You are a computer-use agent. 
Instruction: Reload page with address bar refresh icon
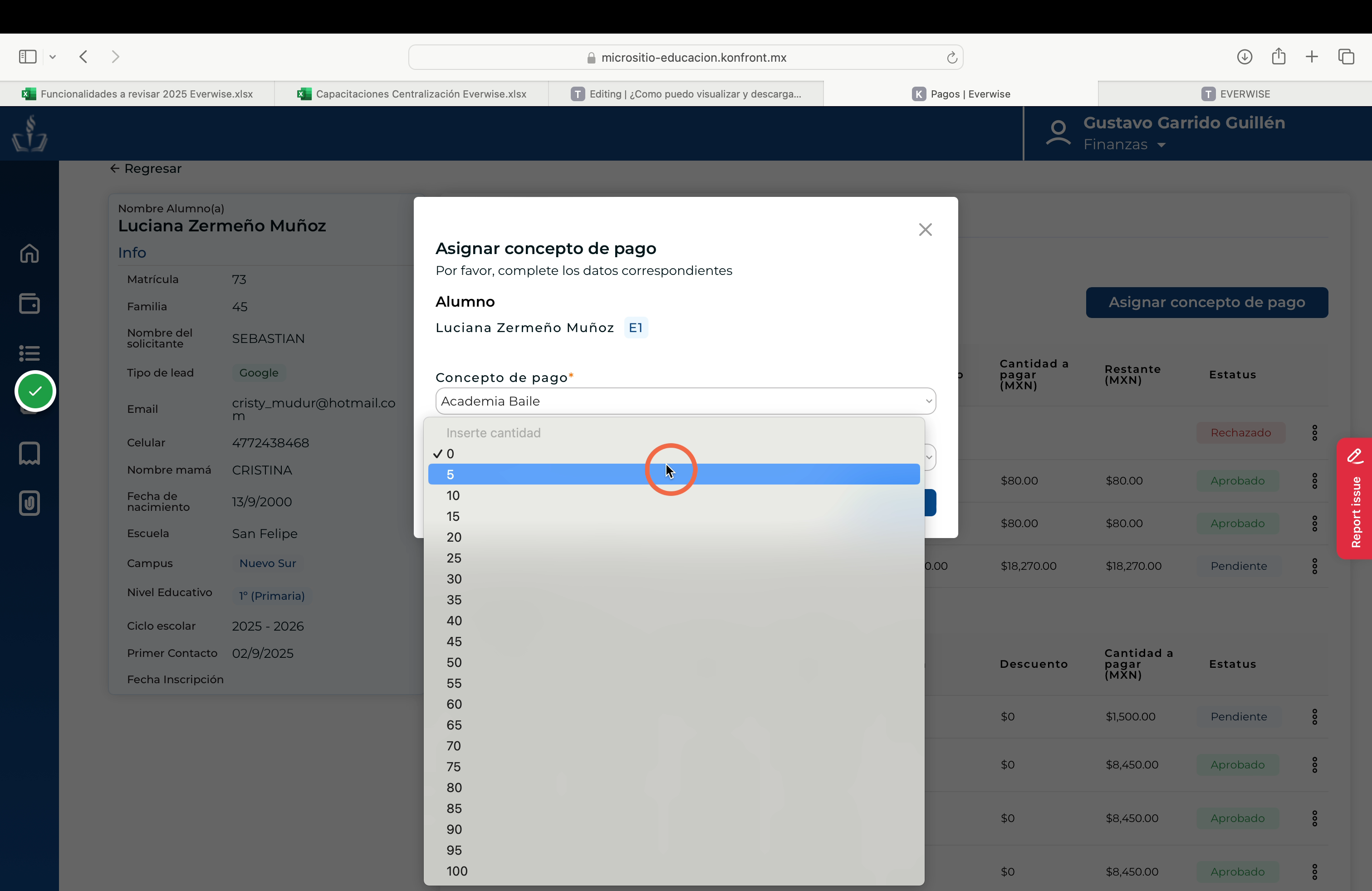952,58
